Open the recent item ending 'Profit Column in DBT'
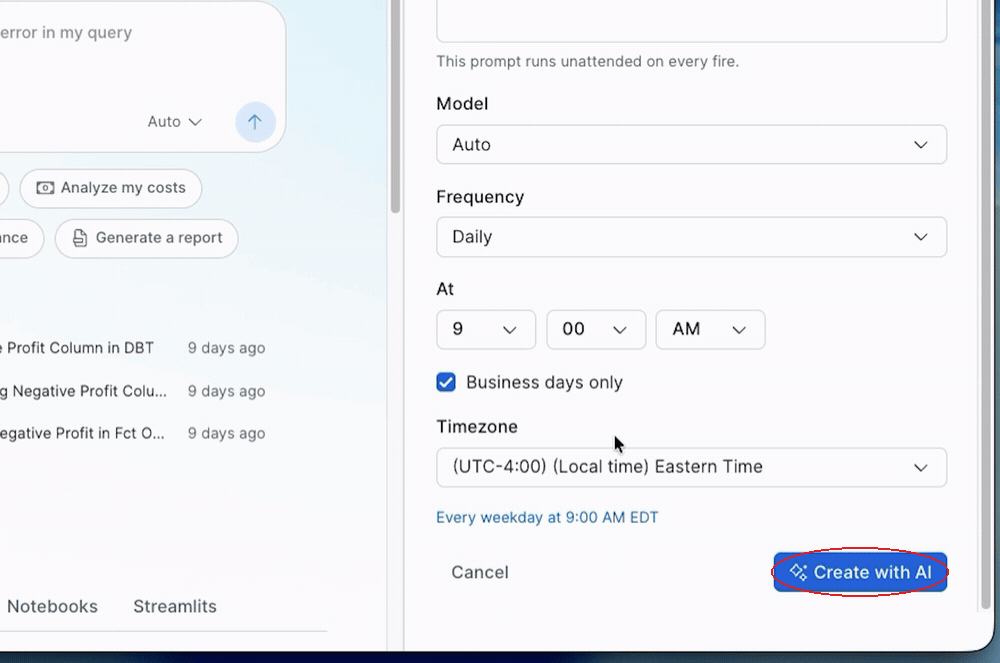 click(133, 348)
